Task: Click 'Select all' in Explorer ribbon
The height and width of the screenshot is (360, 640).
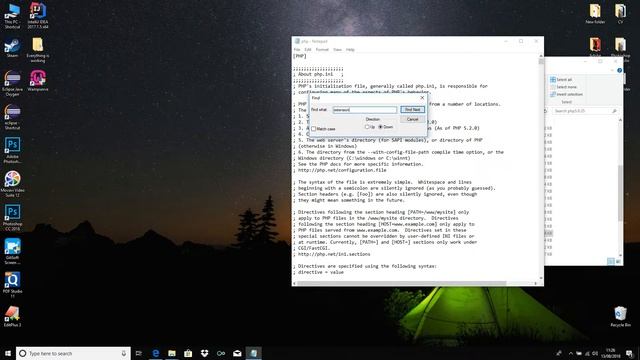Action: [x=561, y=80]
